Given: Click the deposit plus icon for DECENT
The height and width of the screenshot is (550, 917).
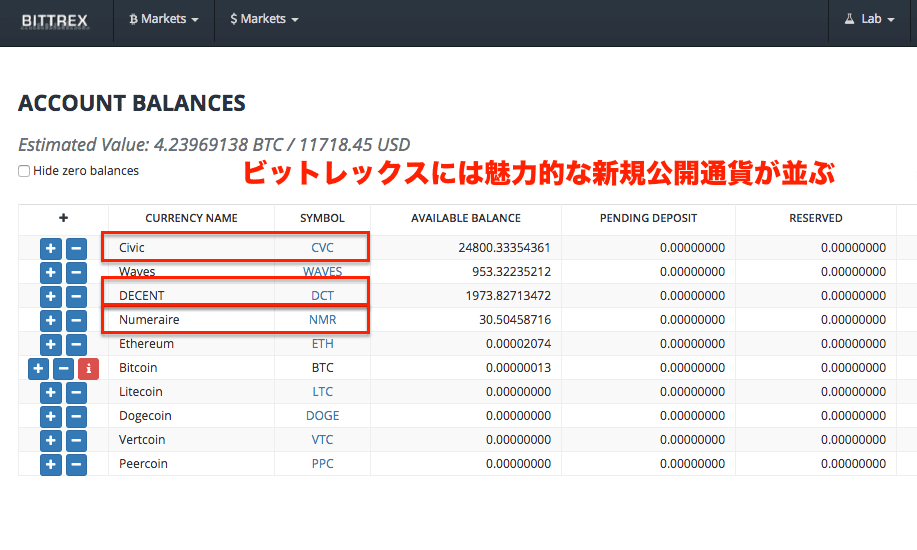Looking at the screenshot, I should (x=51, y=297).
